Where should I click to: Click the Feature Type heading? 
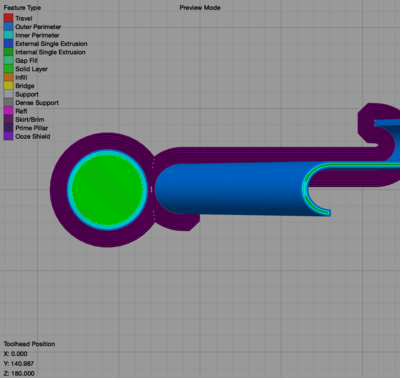22,8
